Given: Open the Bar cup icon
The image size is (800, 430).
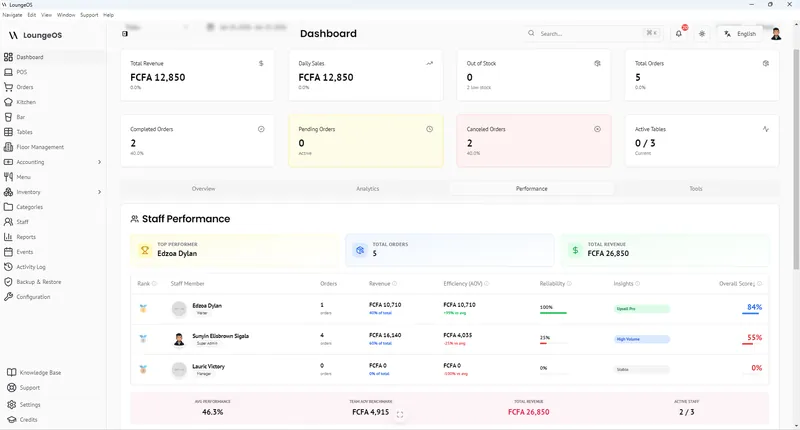Looking at the screenshot, I should [x=8, y=117].
